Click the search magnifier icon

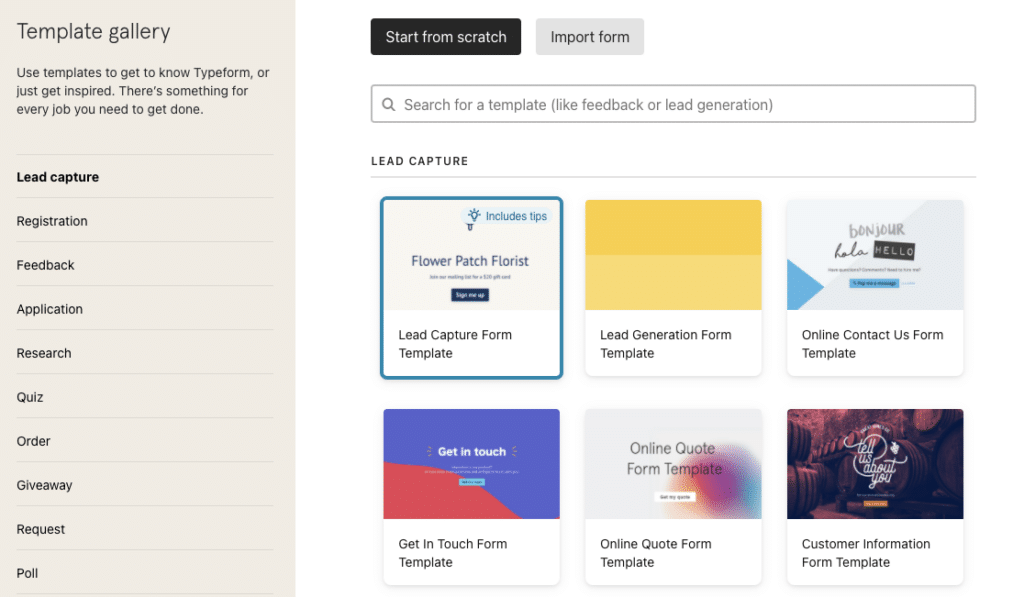point(389,103)
